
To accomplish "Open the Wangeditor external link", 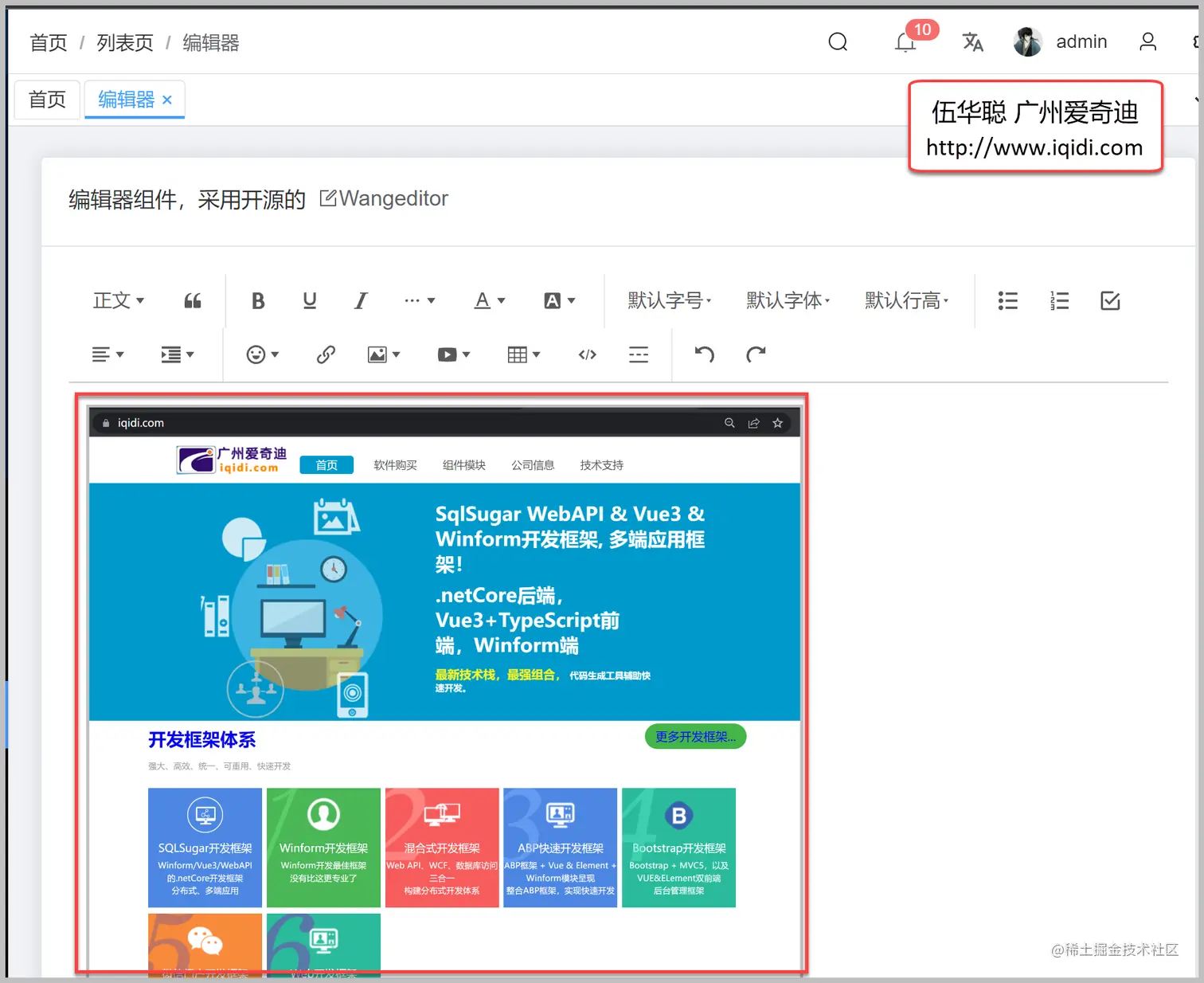I will click(384, 198).
